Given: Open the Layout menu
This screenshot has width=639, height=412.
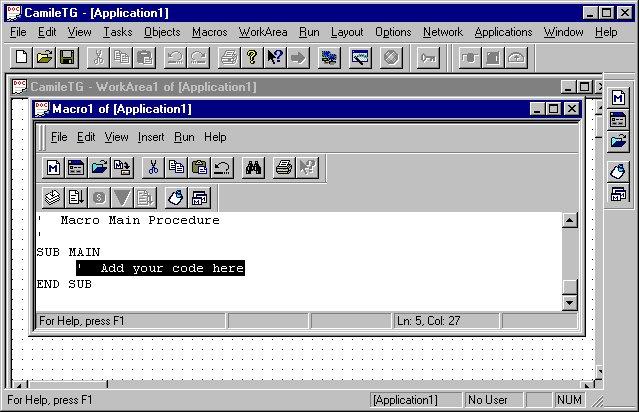Looking at the screenshot, I should coord(347,32).
